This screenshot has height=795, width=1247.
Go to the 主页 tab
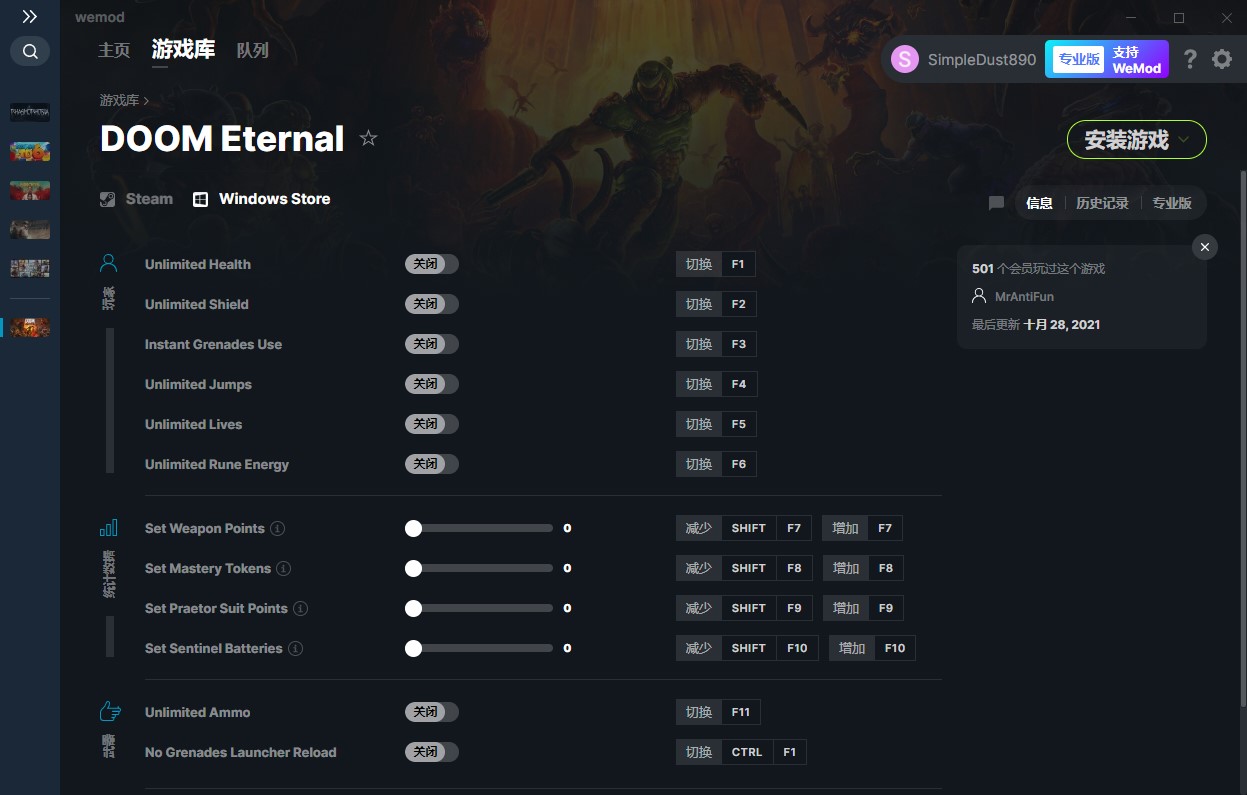click(x=114, y=50)
